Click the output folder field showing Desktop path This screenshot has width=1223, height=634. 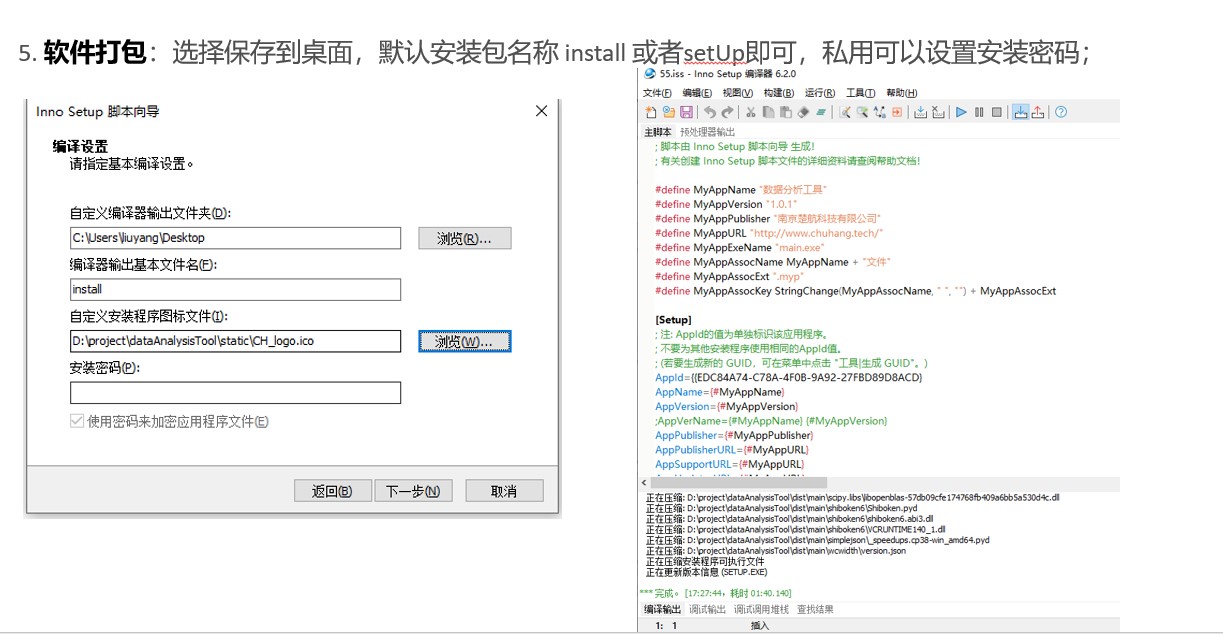pos(235,238)
